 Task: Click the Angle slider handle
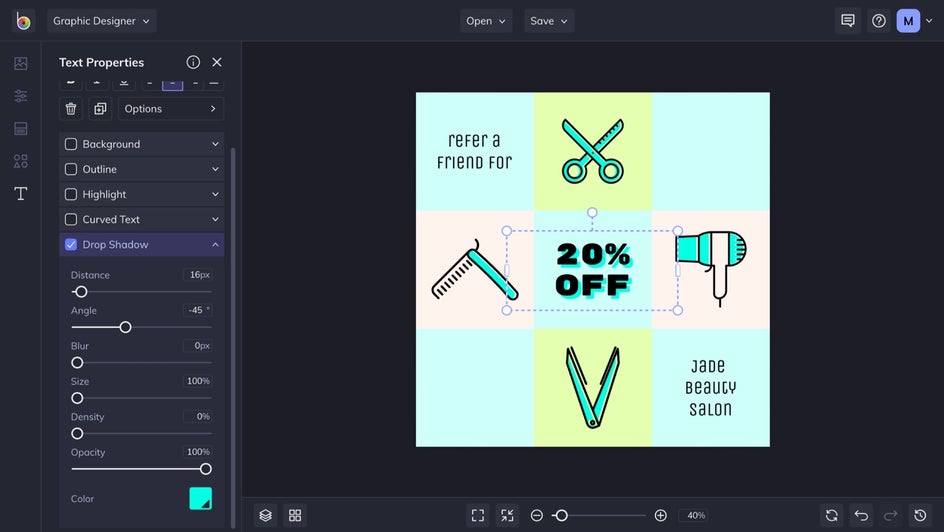click(125, 327)
